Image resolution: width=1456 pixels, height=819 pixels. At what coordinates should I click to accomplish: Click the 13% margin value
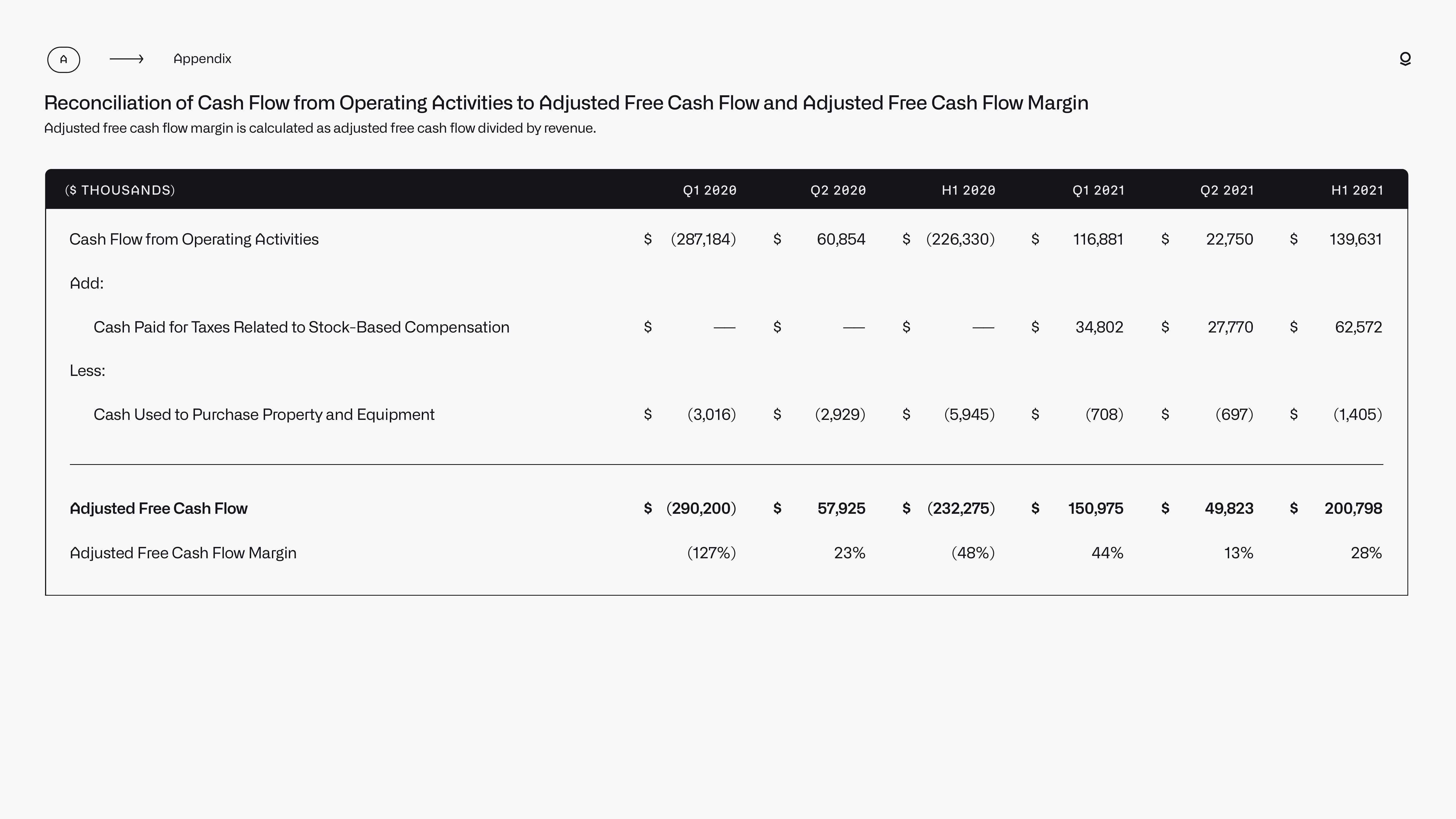[x=1238, y=553]
